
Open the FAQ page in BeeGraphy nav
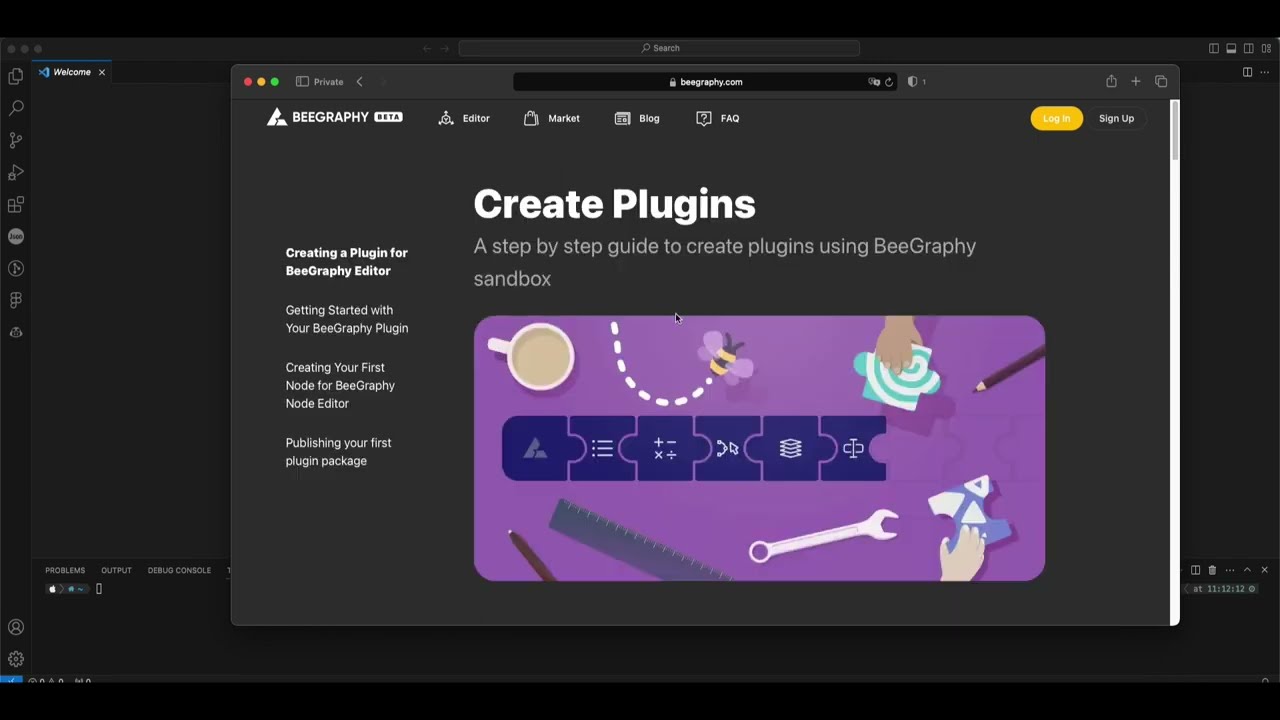pos(730,118)
